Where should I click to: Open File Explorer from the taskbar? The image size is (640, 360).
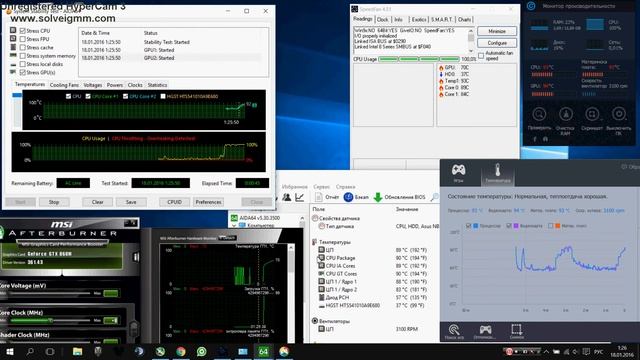(78, 351)
